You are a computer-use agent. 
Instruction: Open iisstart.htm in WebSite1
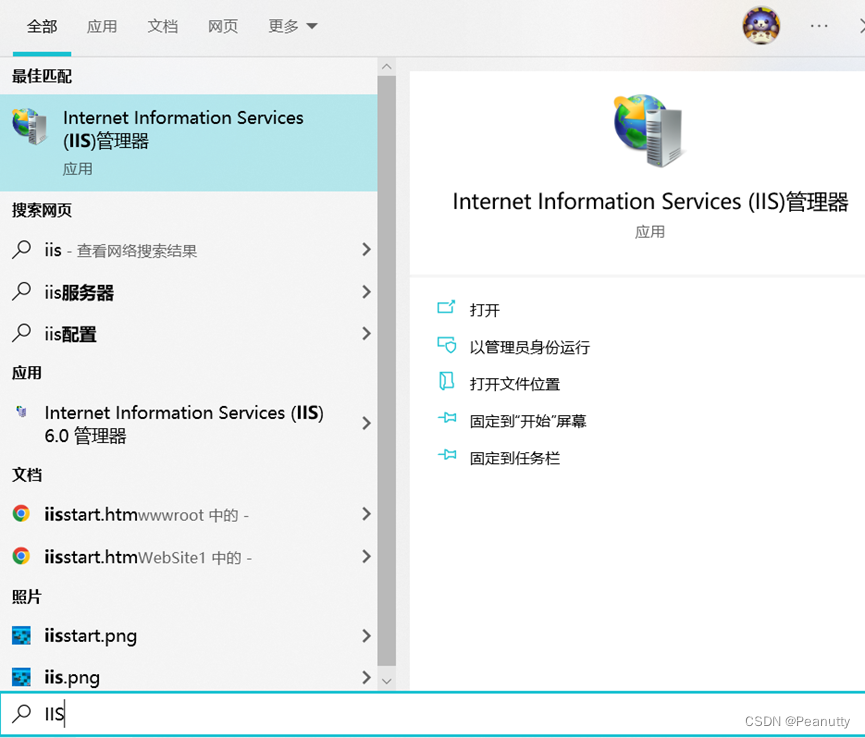point(189,557)
